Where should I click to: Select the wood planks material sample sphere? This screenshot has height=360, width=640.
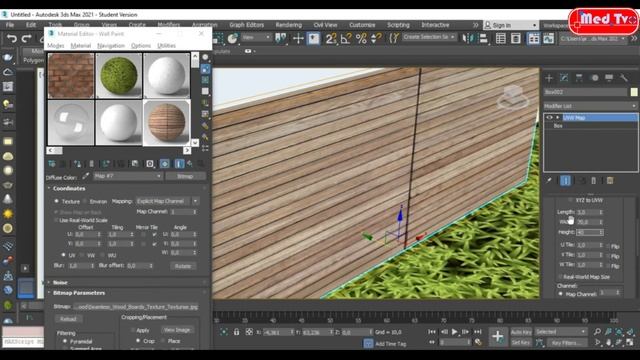167,122
